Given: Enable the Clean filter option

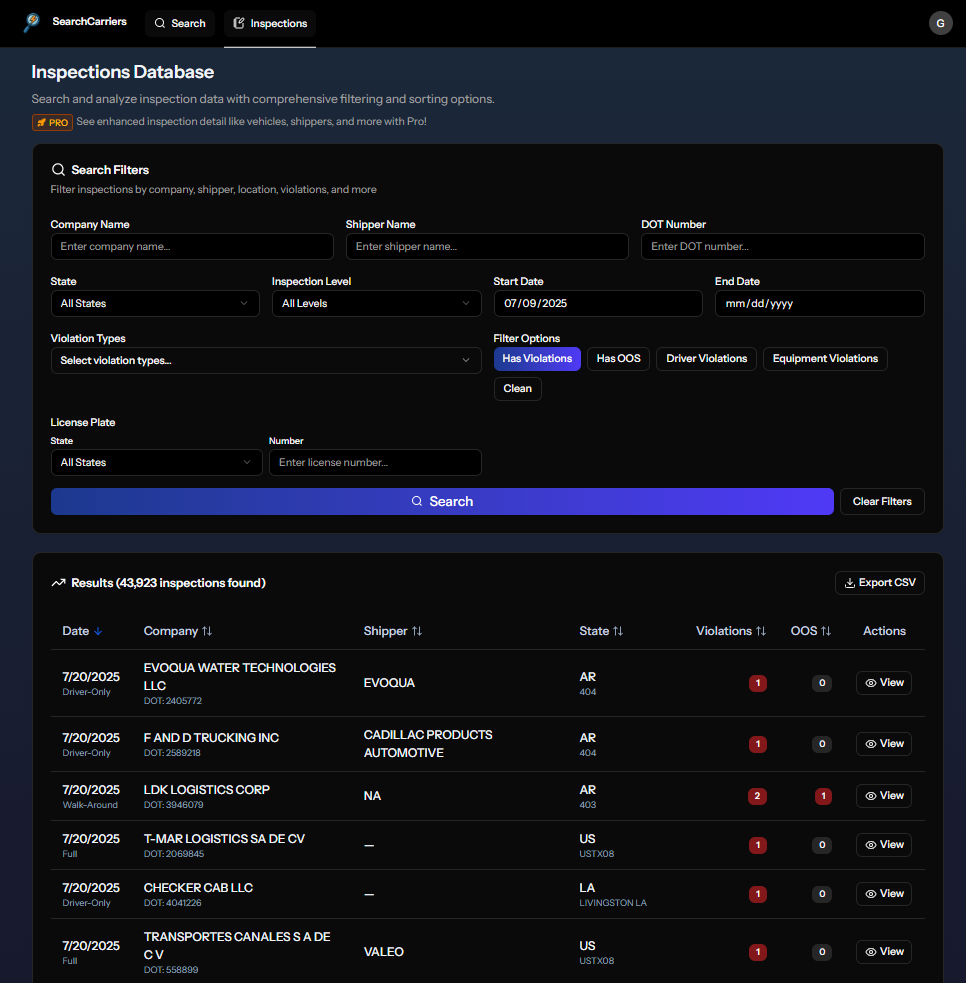Looking at the screenshot, I should tap(517, 388).
